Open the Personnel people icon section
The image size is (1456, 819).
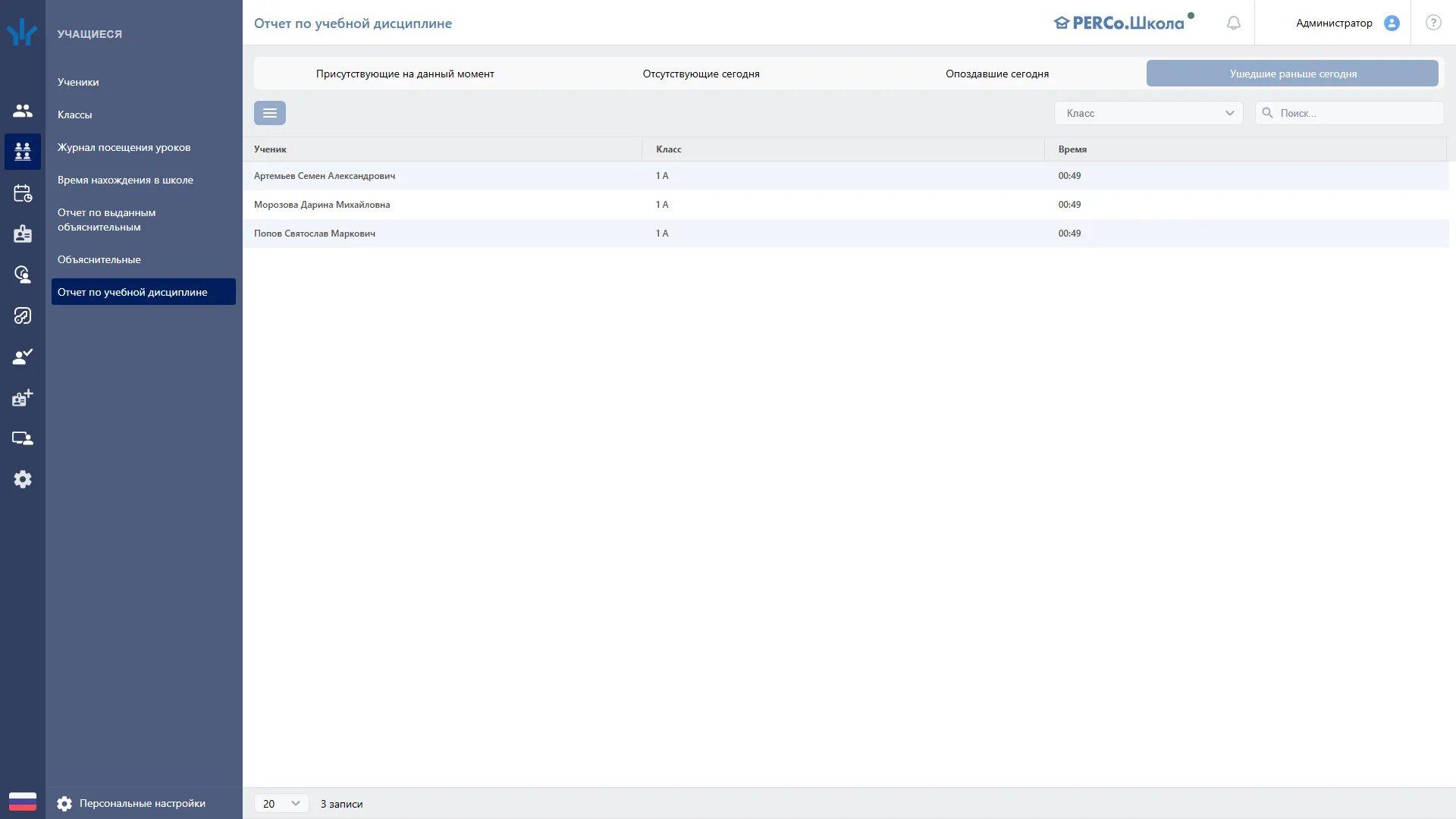(x=23, y=111)
